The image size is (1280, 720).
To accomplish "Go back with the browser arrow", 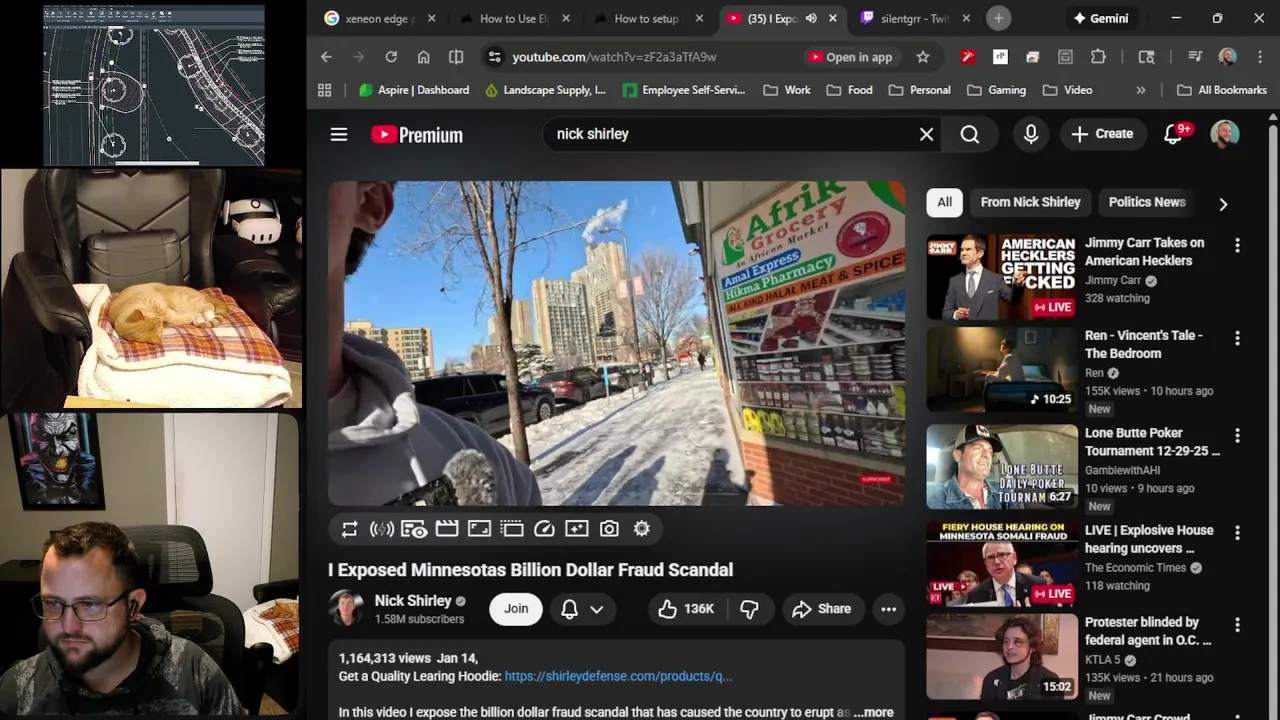I will click(x=326, y=57).
